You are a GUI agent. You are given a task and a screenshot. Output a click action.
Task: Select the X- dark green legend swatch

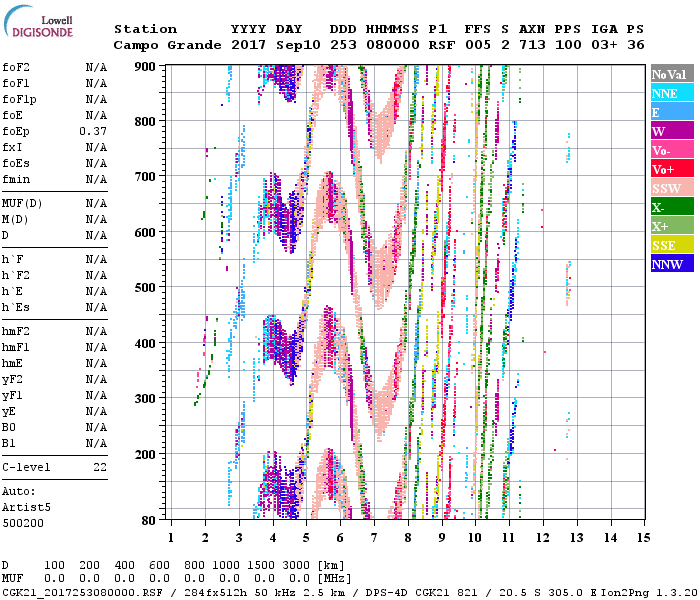click(672, 207)
